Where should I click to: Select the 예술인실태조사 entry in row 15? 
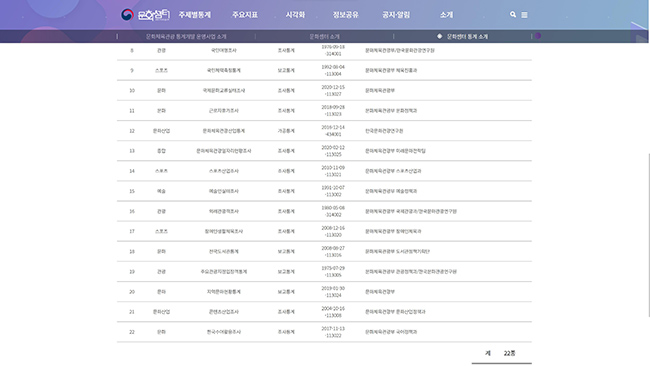[x=223, y=191]
